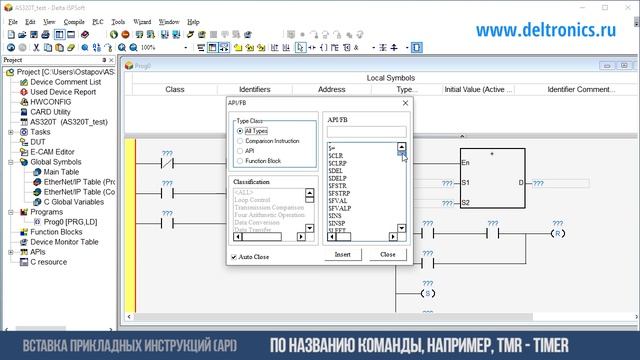Viewport: 640px width, 360px height.
Task: Click the blue highlighted icon at toolbar end
Action: point(416,48)
